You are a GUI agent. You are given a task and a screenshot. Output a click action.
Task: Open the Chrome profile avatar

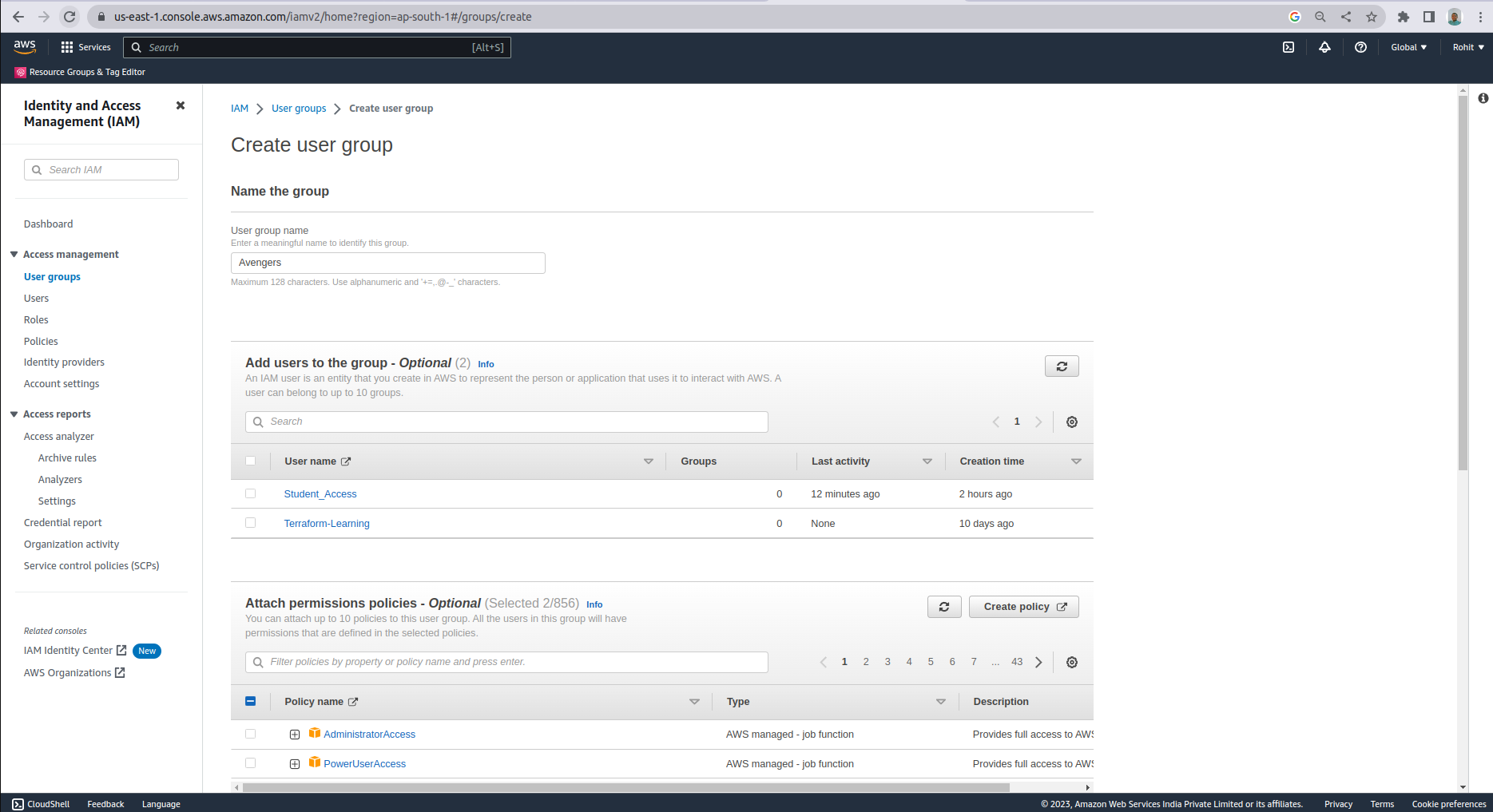click(x=1455, y=17)
